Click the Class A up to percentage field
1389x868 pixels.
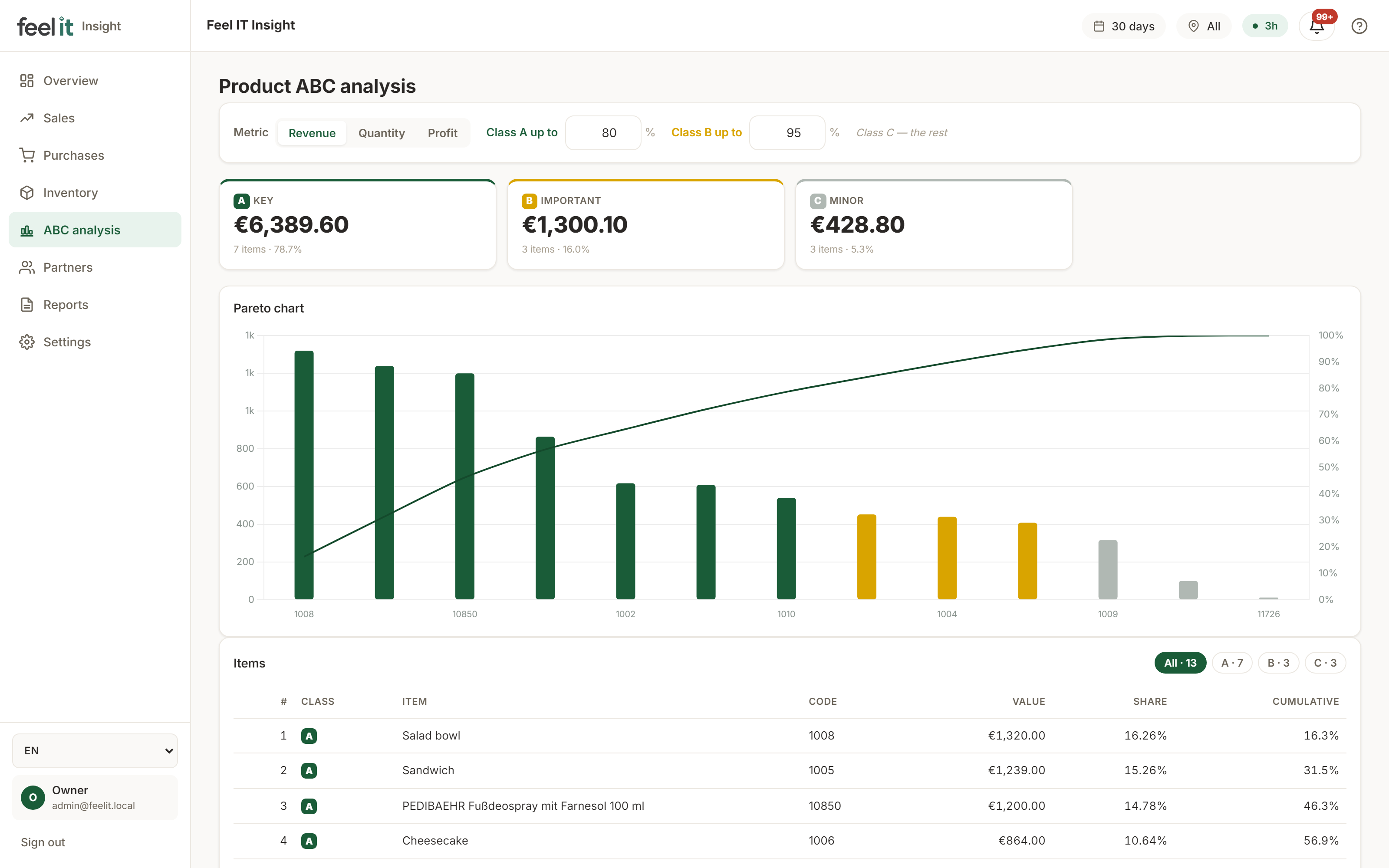(x=603, y=133)
